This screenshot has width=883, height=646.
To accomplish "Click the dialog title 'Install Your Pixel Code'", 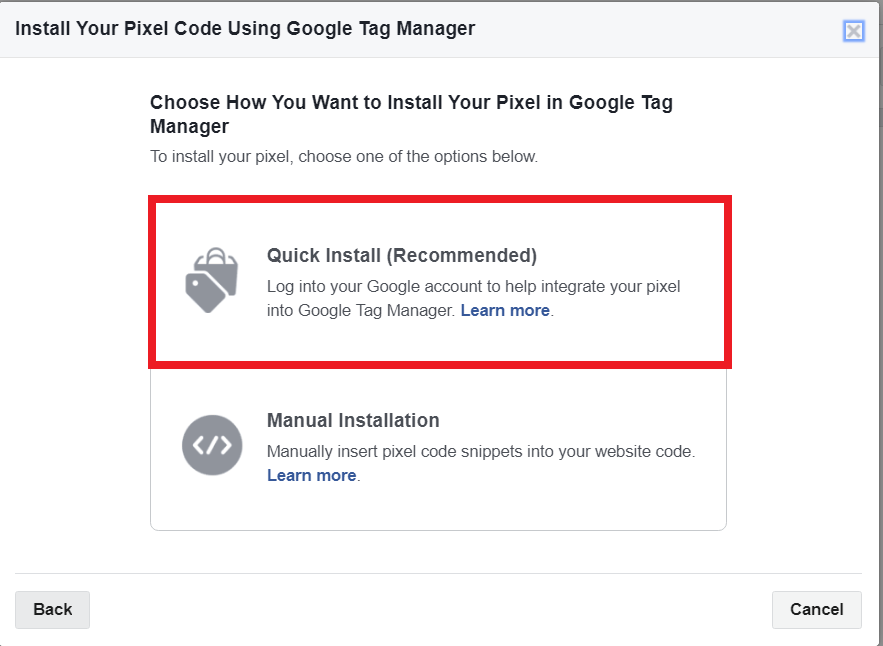I will coord(245,28).
